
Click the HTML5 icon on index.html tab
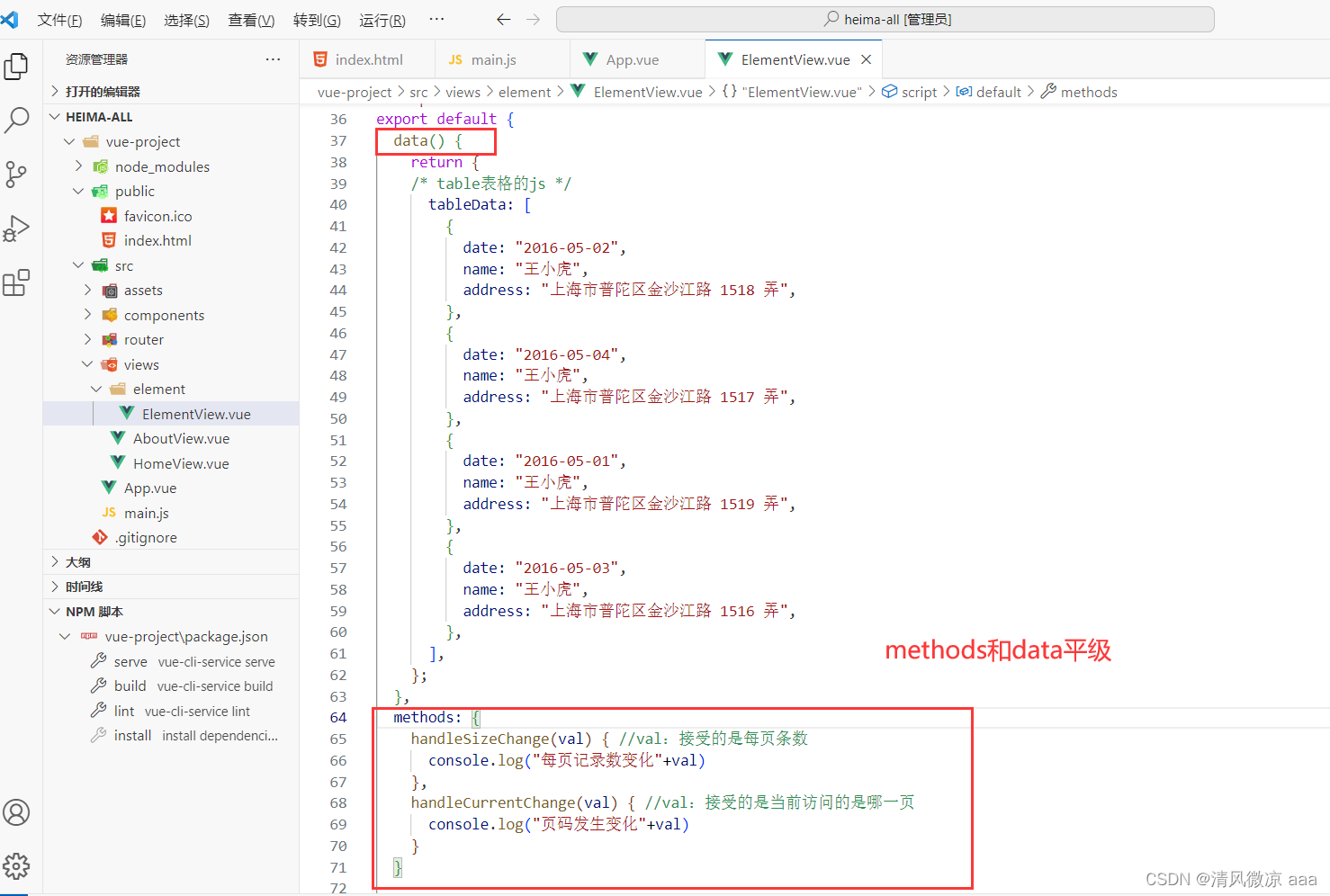[319, 59]
